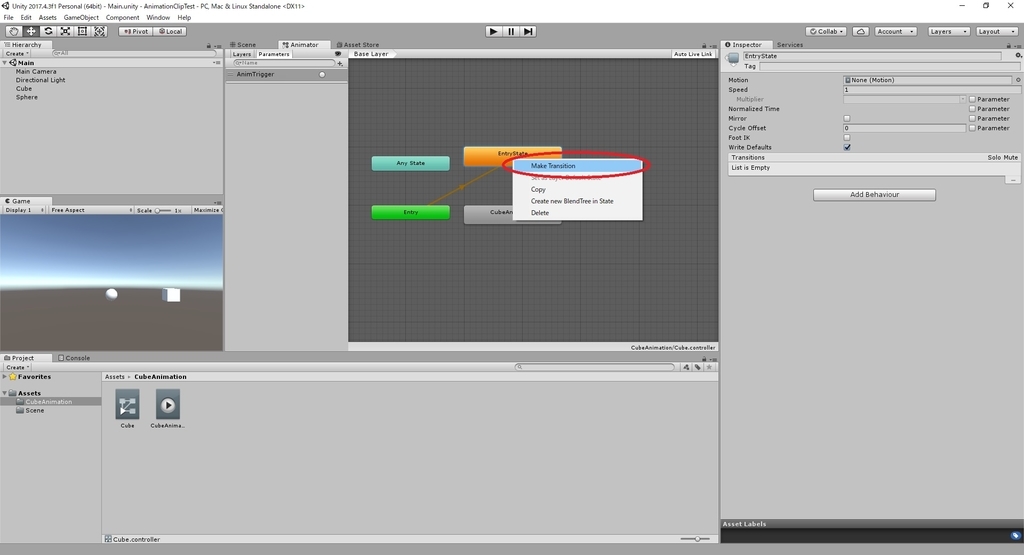Image resolution: width=1024 pixels, height=555 pixels.
Task: Open the Project Create dropdown
Action: pyautogui.click(x=18, y=368)
